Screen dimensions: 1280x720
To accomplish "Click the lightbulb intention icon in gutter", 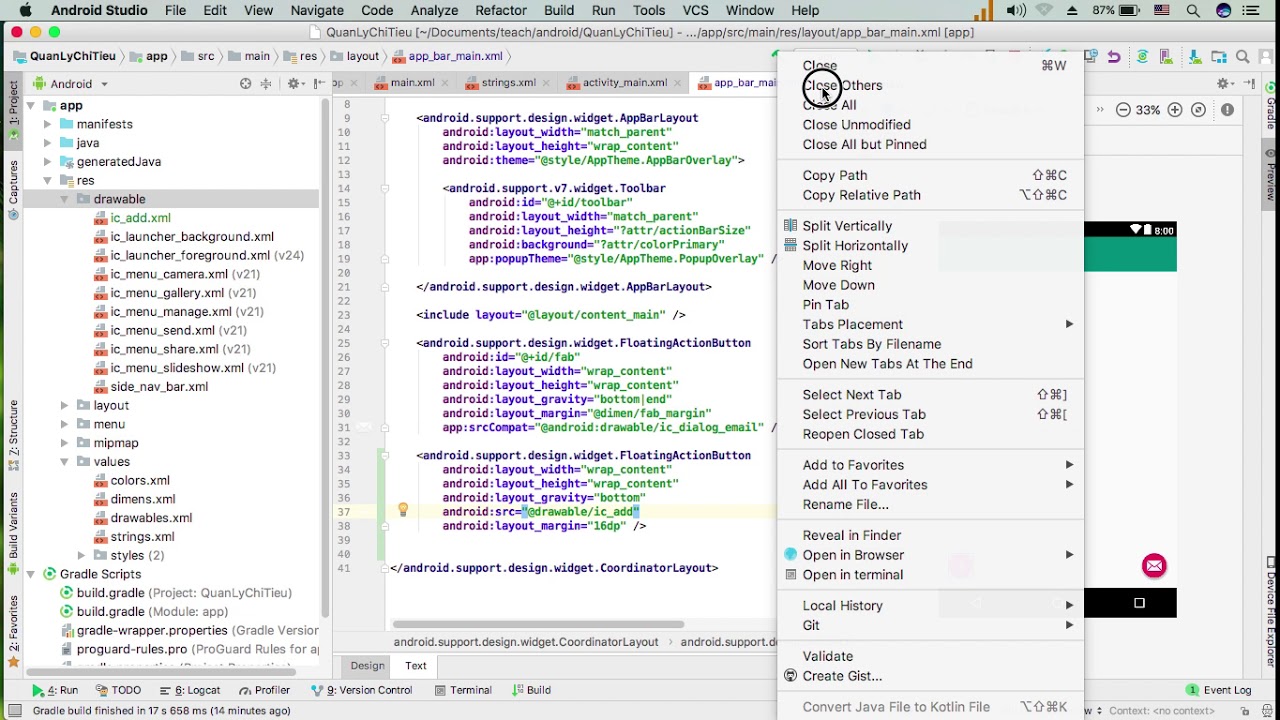I will tap(403, 511).
